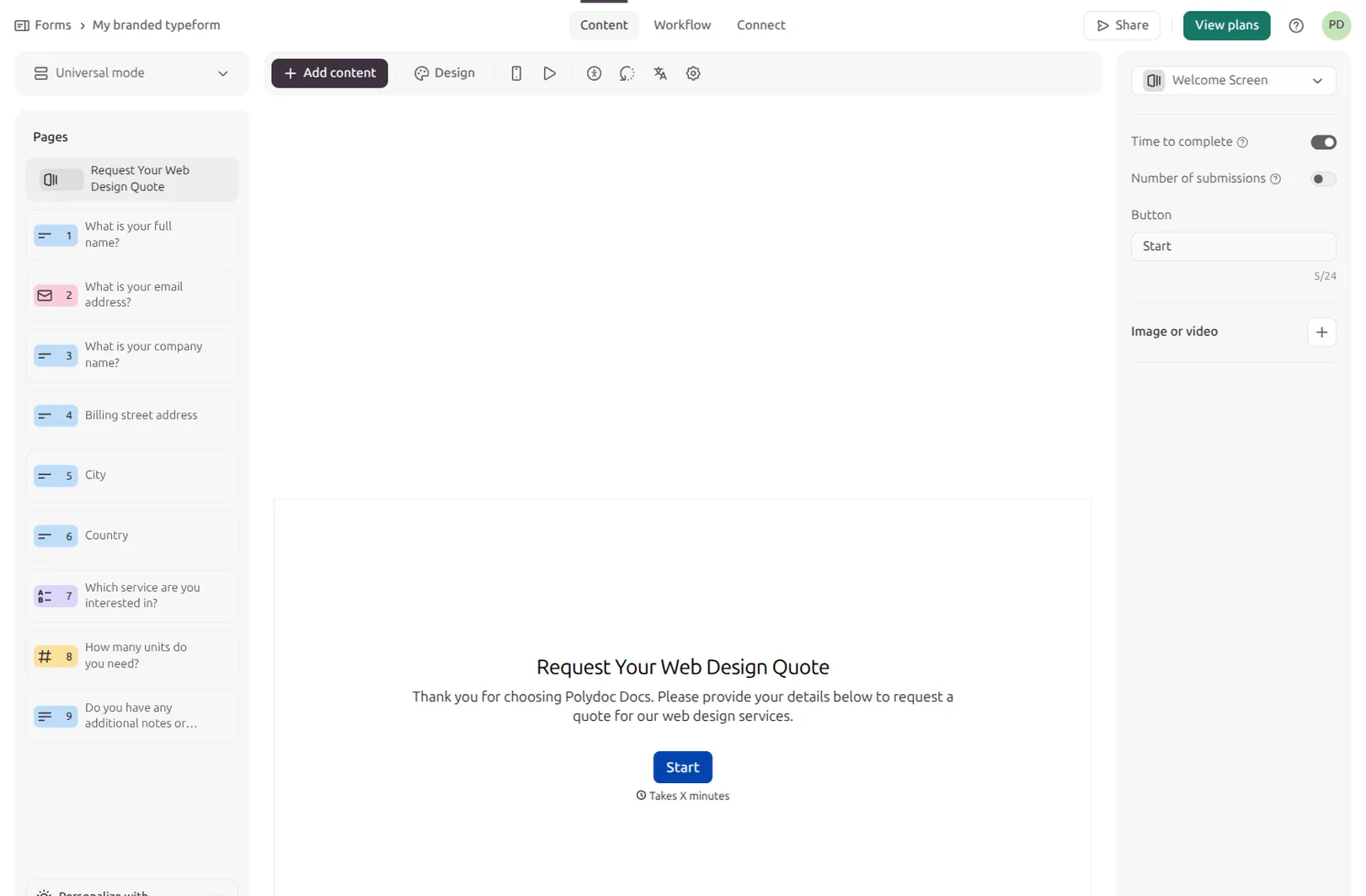The image size is (1366, 896).
Task: Switch to the Connect tab
Action: pos(760,25)
